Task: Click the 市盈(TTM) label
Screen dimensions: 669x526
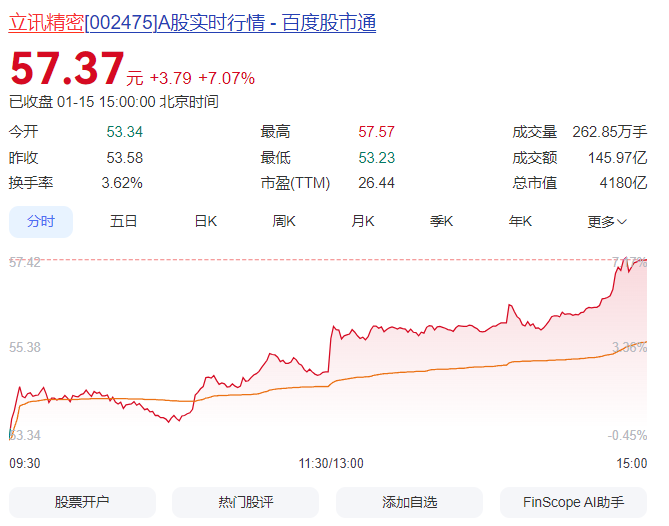Action: (x=295, y=183)
